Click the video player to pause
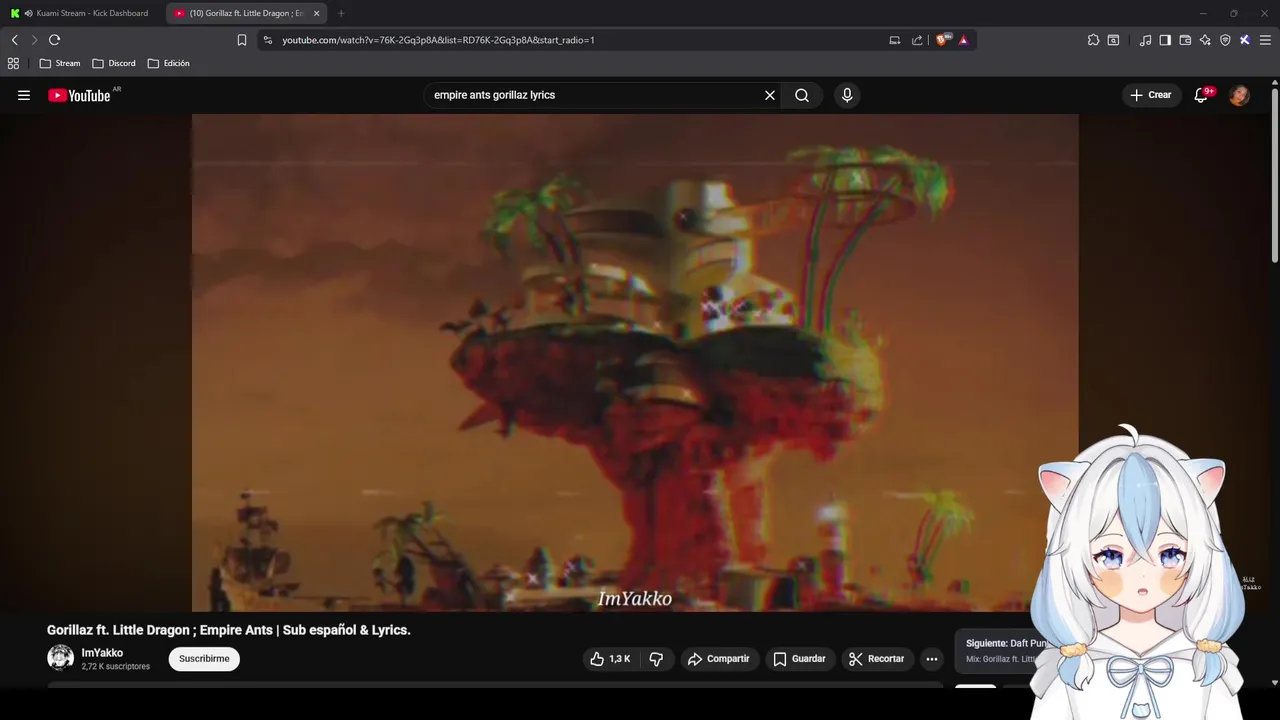Viewport: 1280px width, 720px height. point(635,362)
